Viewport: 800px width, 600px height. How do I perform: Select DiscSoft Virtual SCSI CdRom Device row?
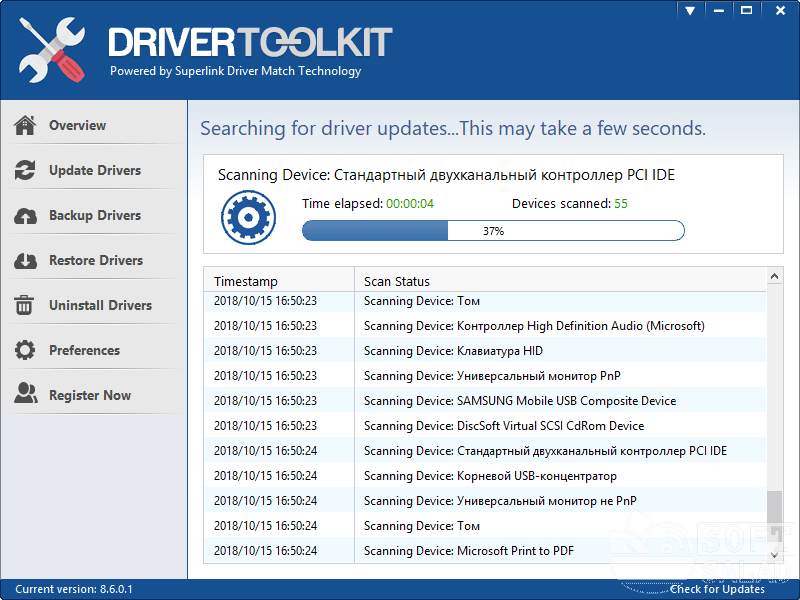(x=485, y=426)
